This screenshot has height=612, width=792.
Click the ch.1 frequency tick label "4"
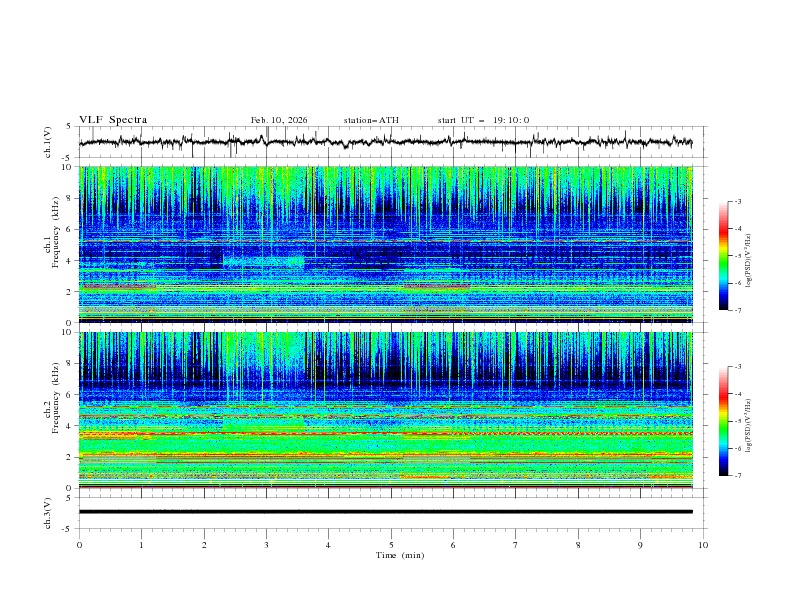click(71, 261)
